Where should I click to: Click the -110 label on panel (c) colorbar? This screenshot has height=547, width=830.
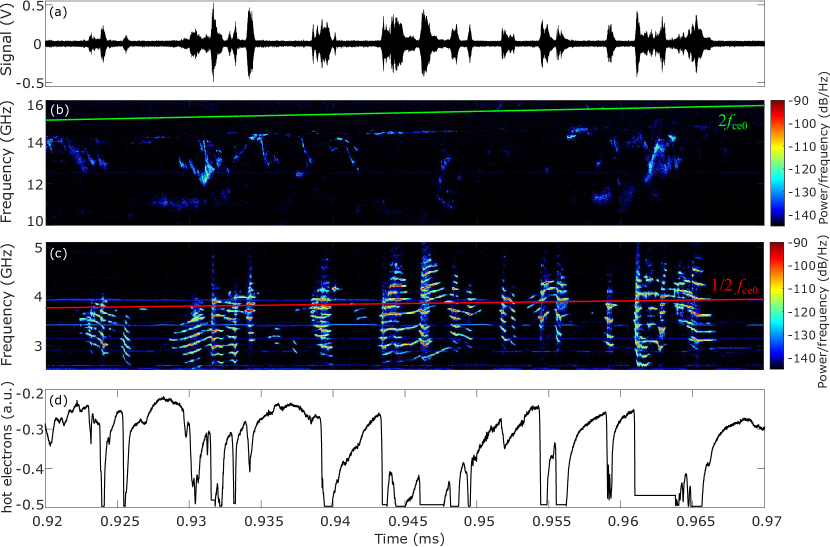[800, 289]
